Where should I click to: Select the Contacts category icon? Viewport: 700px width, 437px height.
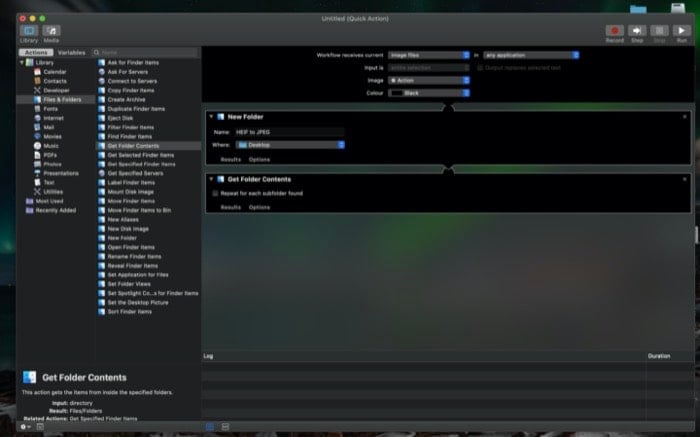pos(38,81)
